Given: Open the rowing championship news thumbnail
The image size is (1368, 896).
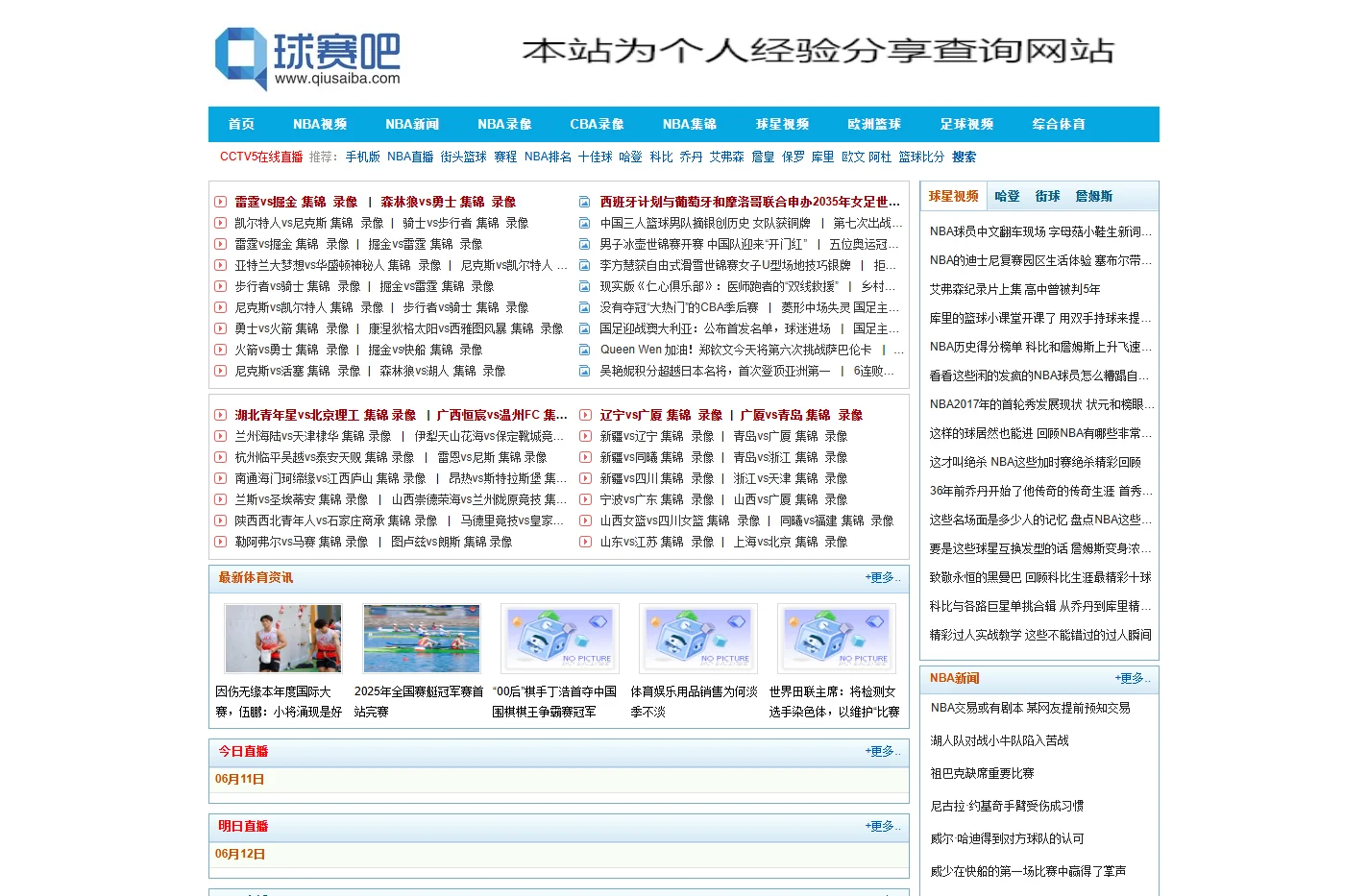Looking at the screenshot, I should [x=422, y=639].
